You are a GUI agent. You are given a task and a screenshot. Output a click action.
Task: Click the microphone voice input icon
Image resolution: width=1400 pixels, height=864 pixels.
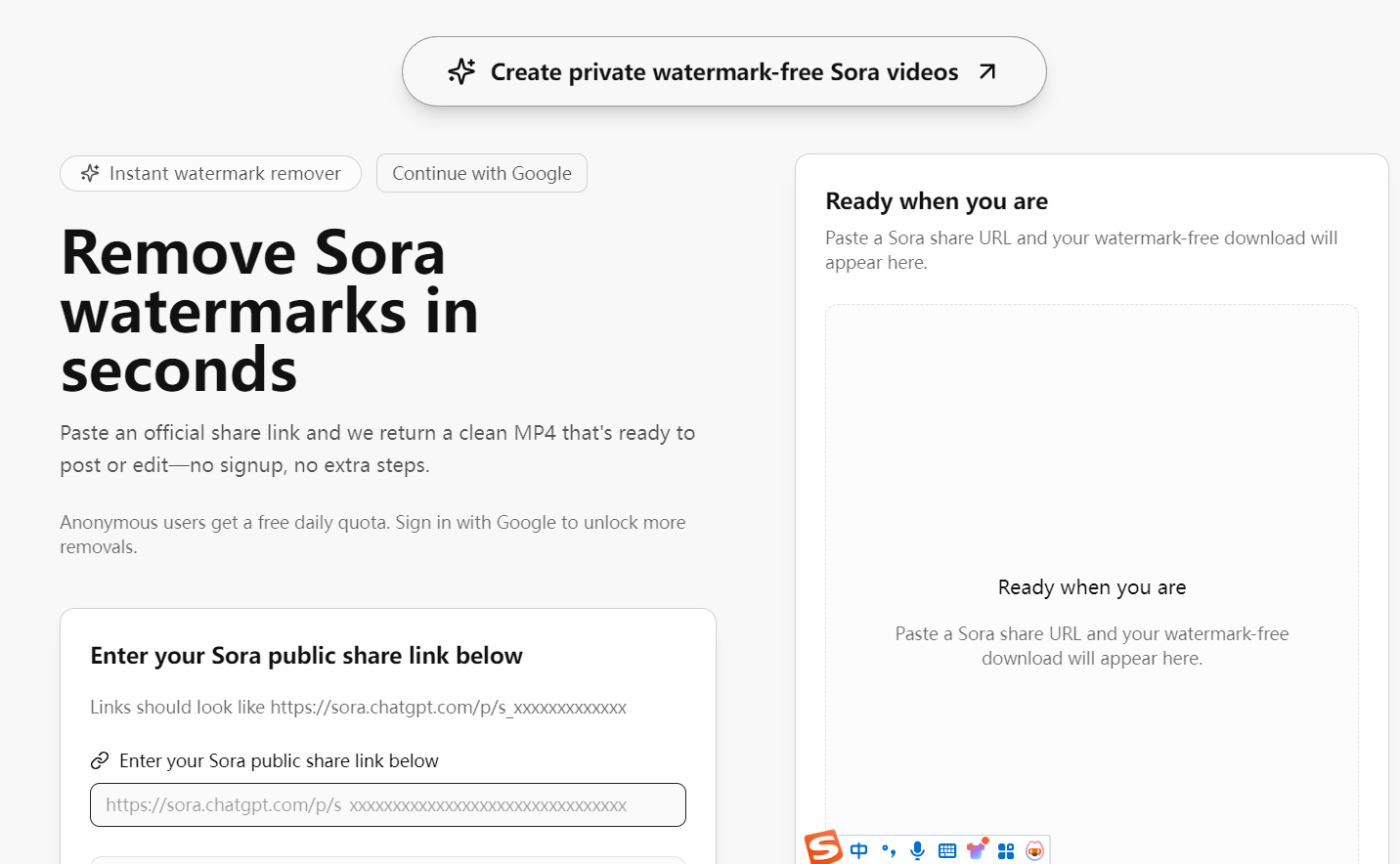pyautogui.click(x=917, y=850)
